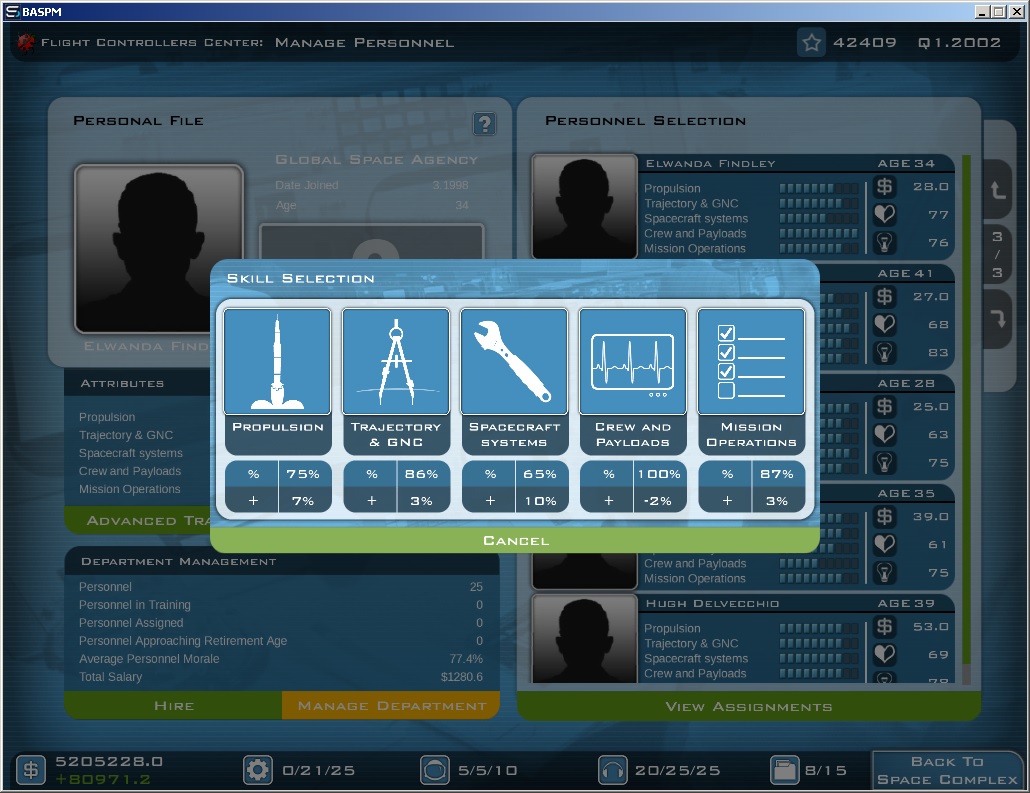Click Crew and Payloads 100% value
The width and height of the screenshot is (1030, 793).
click(659, 474)
